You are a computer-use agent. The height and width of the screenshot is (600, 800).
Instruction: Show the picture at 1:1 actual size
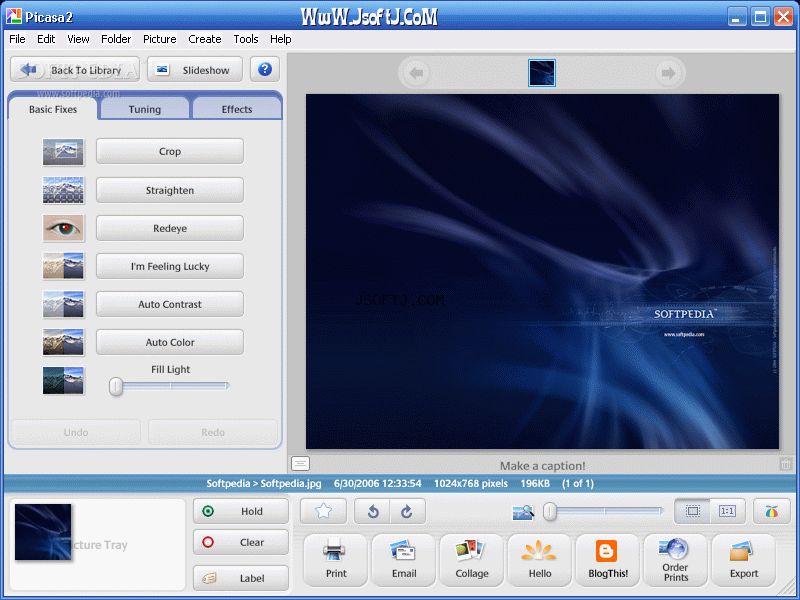[x=727, y=511]
